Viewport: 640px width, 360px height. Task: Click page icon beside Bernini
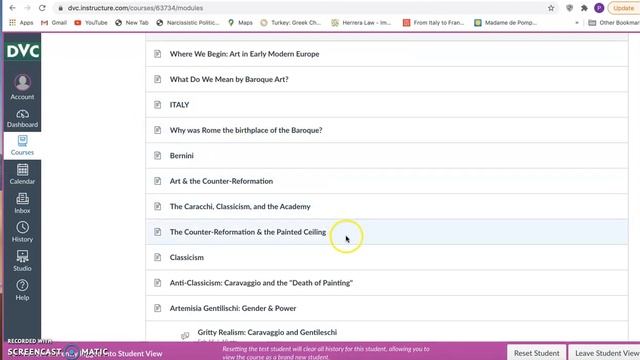coord(158,156)
